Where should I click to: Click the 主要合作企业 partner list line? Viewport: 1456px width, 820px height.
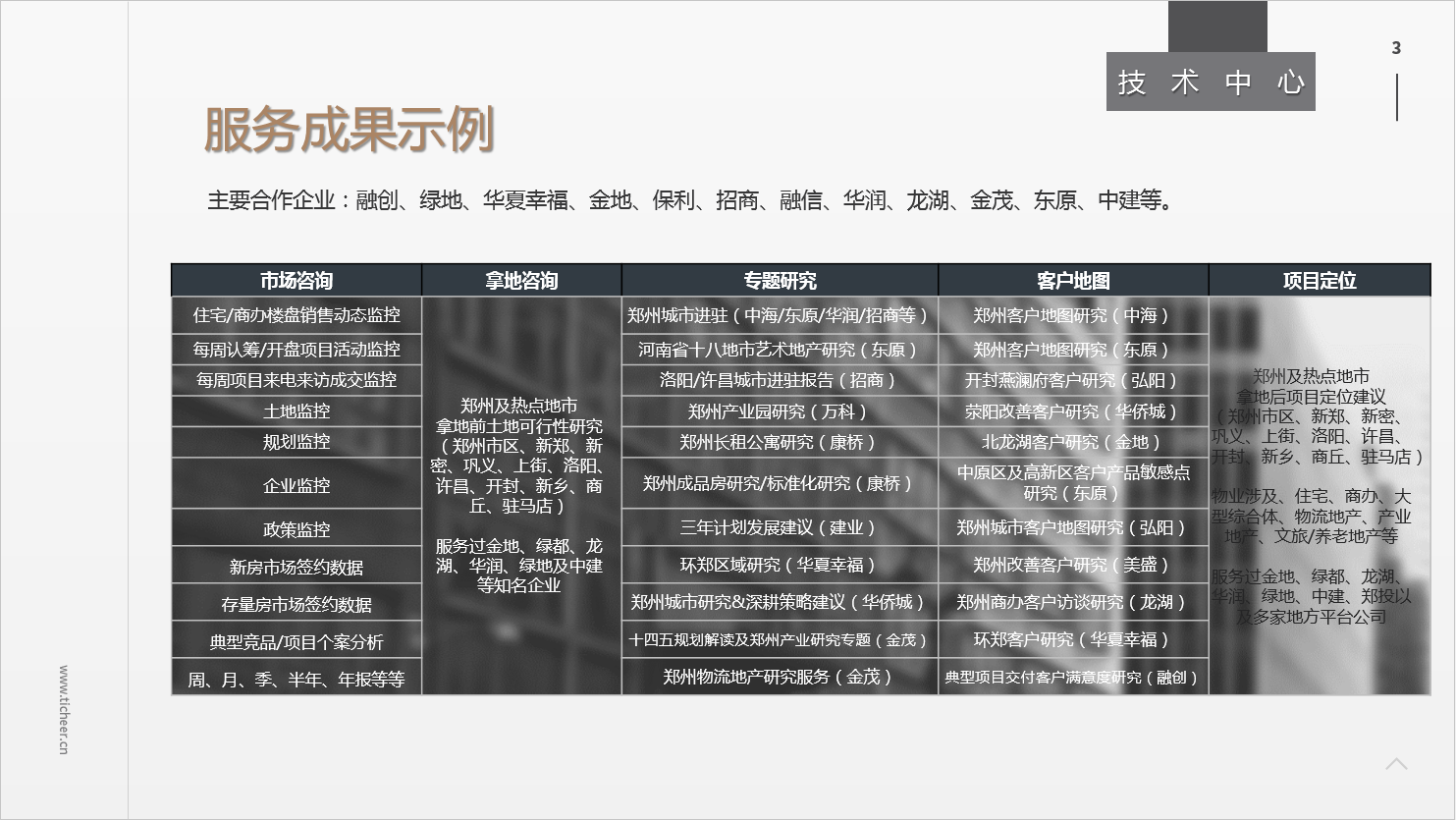[691, 200]
